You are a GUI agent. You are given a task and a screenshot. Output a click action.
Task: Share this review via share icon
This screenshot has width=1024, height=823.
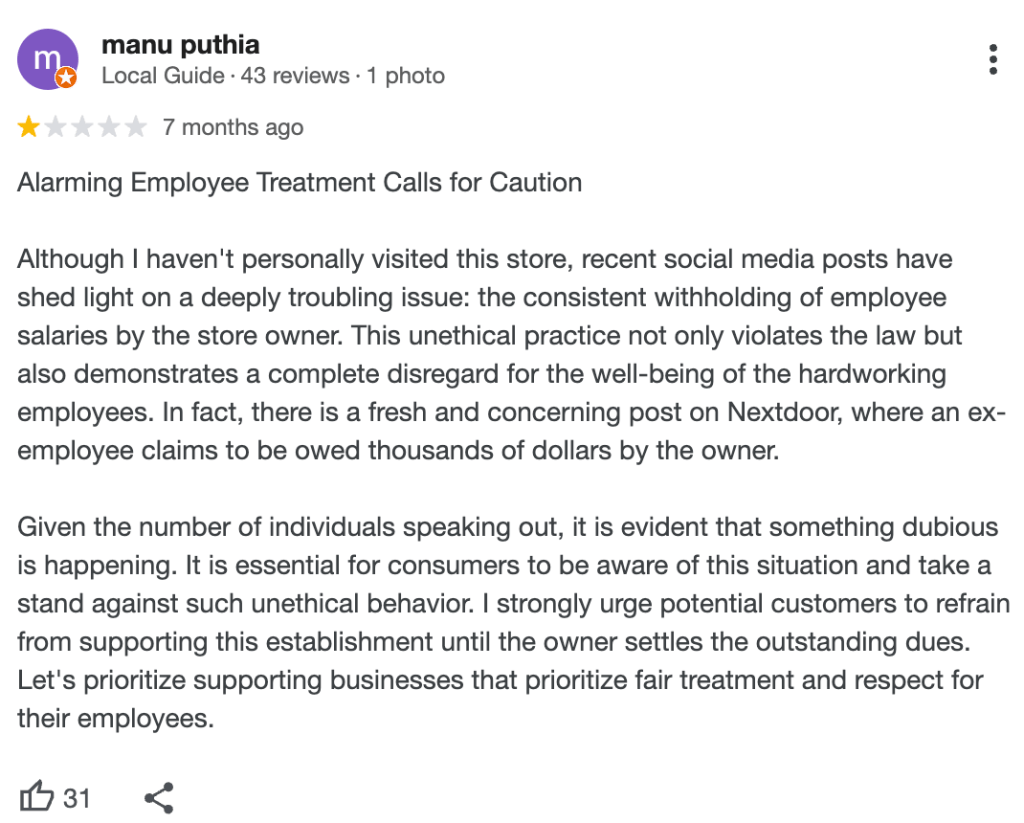click(x=159, y=797)
